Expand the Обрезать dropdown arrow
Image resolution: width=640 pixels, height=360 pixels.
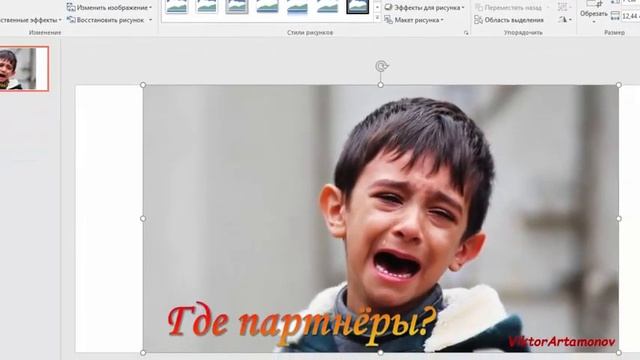pyautogui.click(x=594, y=21)
